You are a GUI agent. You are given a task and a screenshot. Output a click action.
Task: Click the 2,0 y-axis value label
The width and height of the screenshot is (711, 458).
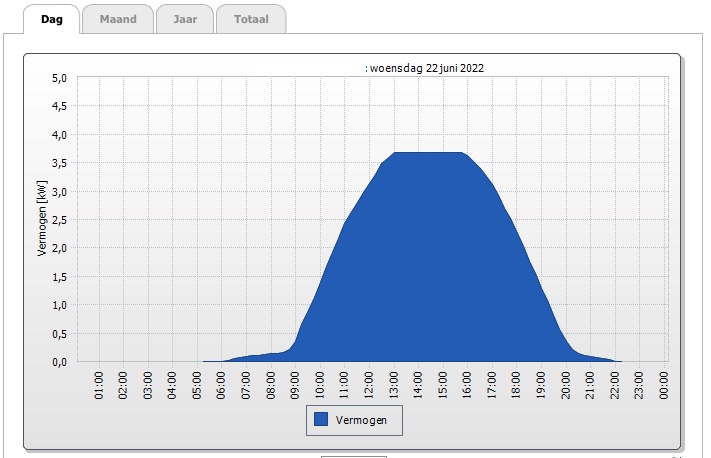[x=58, y=248]
